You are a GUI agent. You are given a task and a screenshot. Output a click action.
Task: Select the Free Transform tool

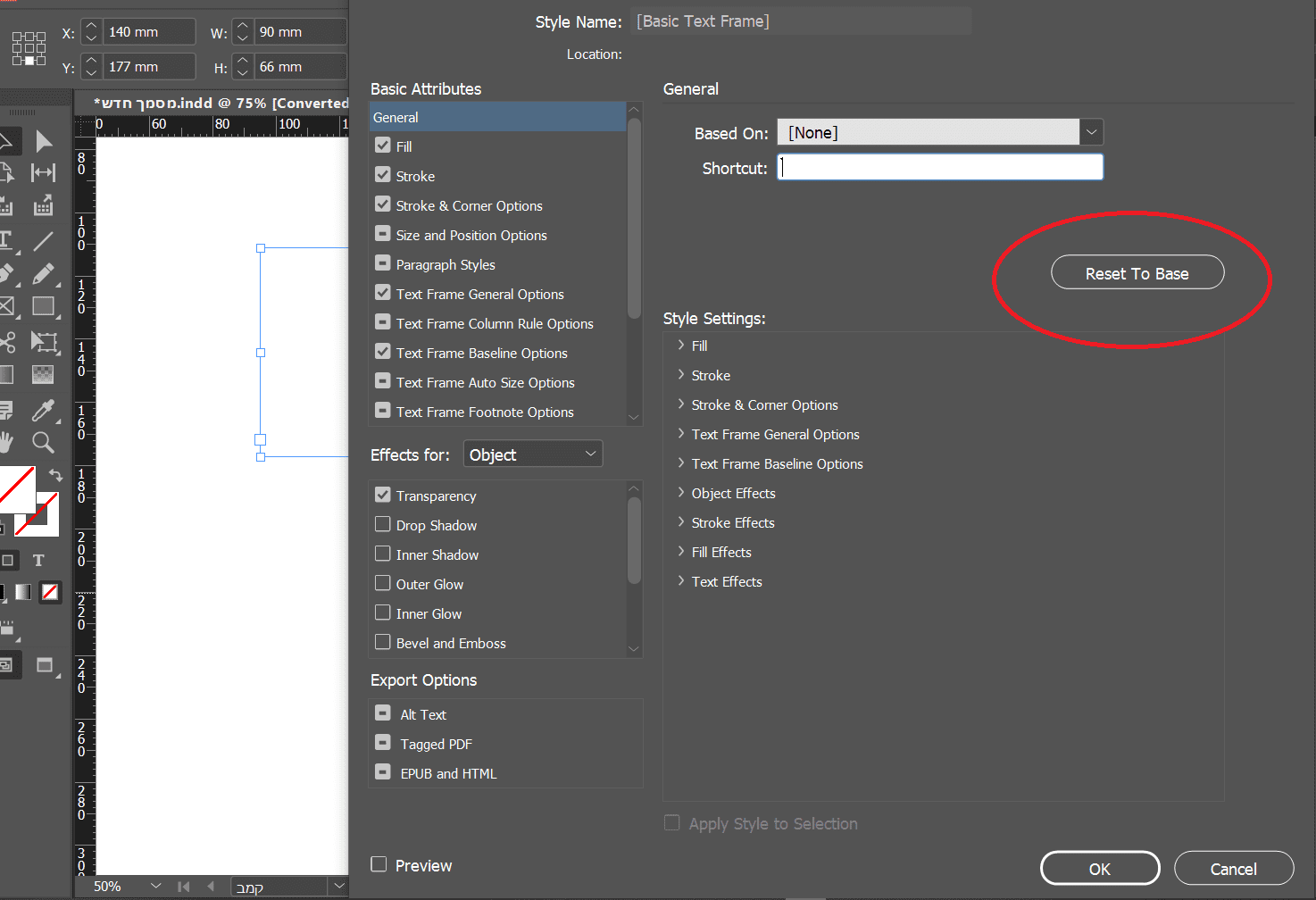pyautogui.click(x=43, y=341)
